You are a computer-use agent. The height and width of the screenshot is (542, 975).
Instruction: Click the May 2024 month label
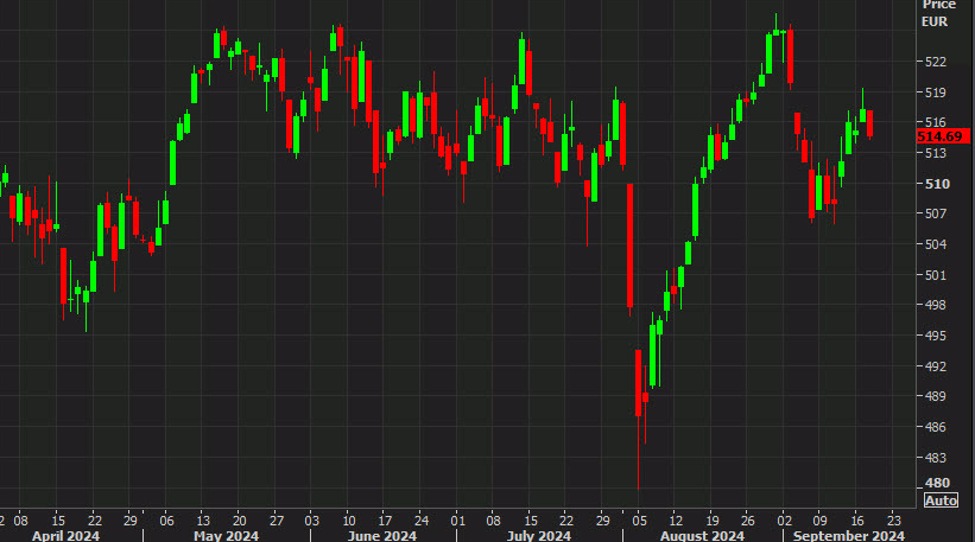click(226, 536)
